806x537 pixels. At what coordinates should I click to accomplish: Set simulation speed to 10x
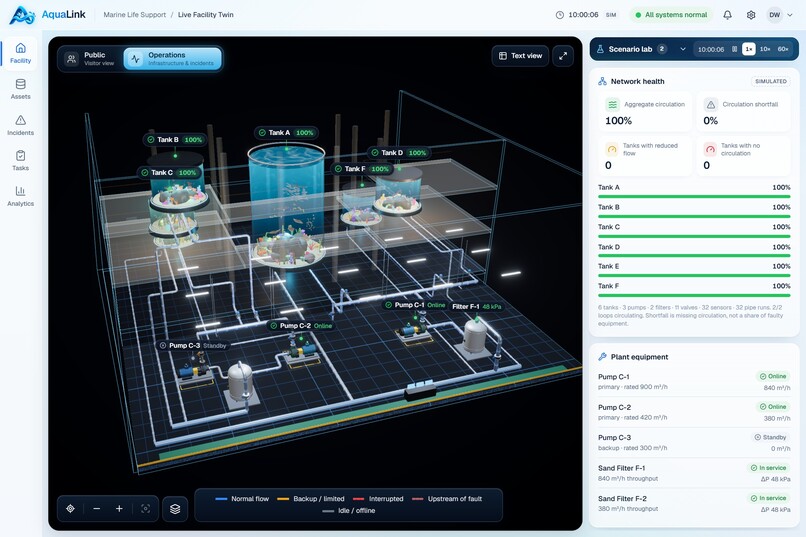(765, 49)
